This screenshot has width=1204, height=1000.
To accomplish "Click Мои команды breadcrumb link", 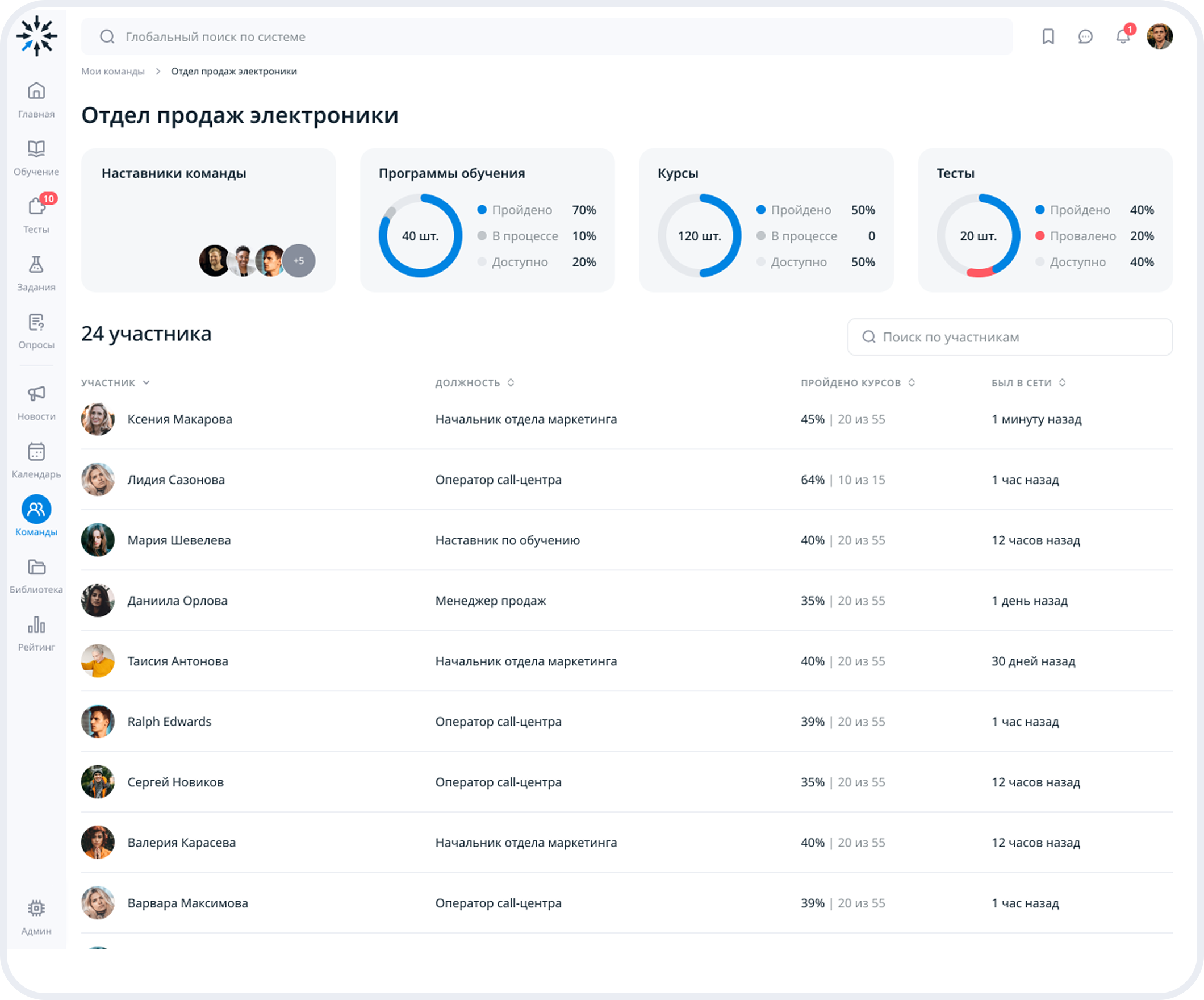I will (112, 71).
